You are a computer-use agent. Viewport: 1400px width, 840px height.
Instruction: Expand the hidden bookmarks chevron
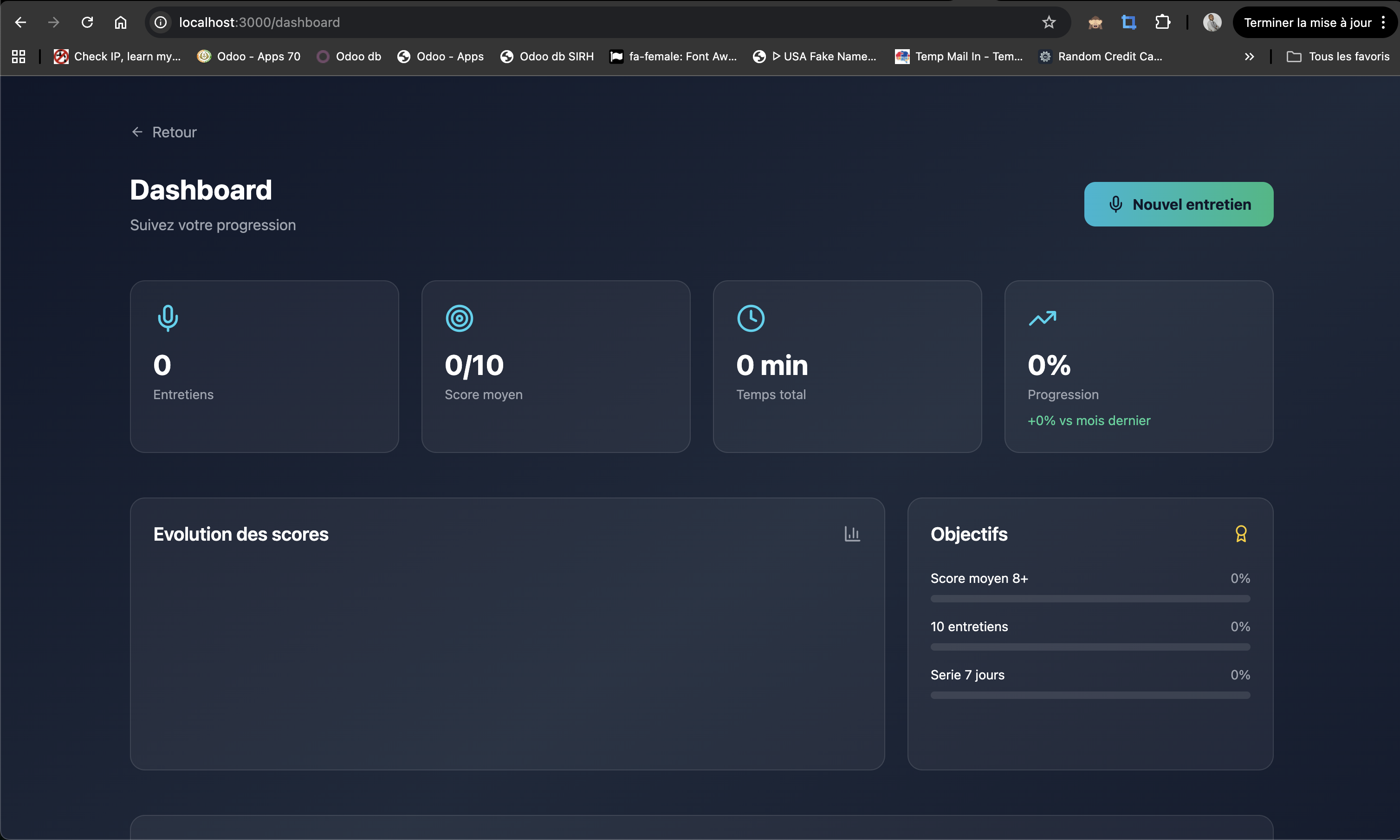pos(1250,57)
